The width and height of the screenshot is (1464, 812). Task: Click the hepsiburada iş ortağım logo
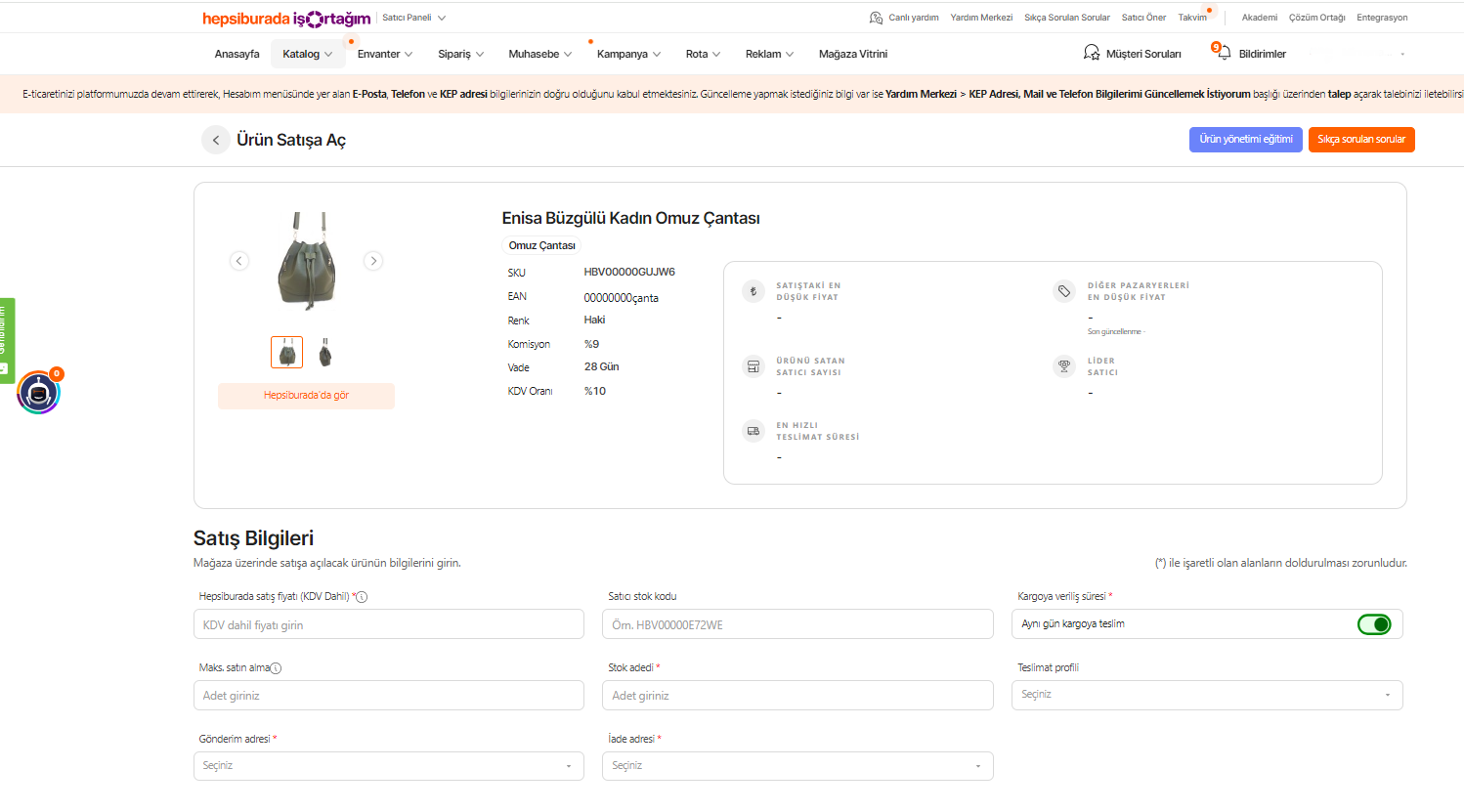[286, 19]
